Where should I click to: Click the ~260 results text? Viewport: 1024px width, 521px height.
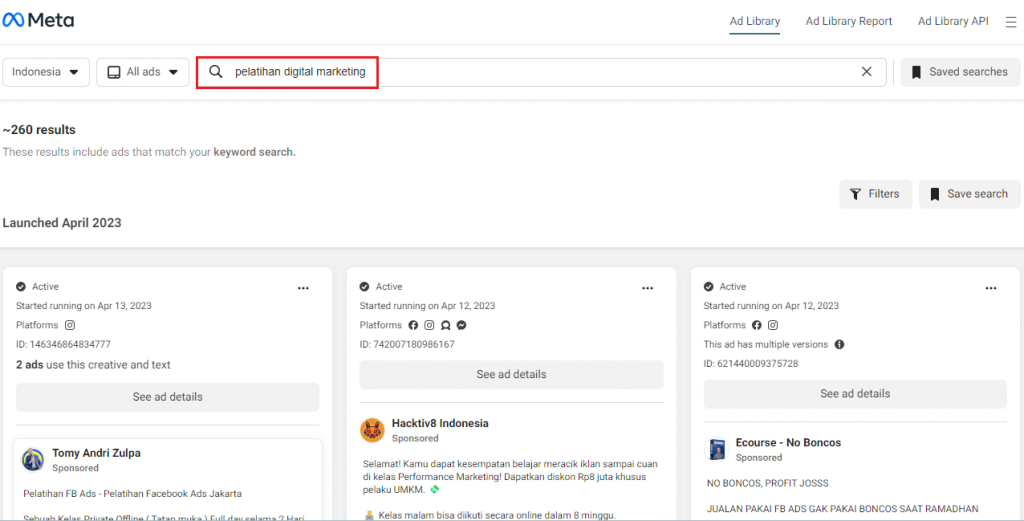pos(39,130)
